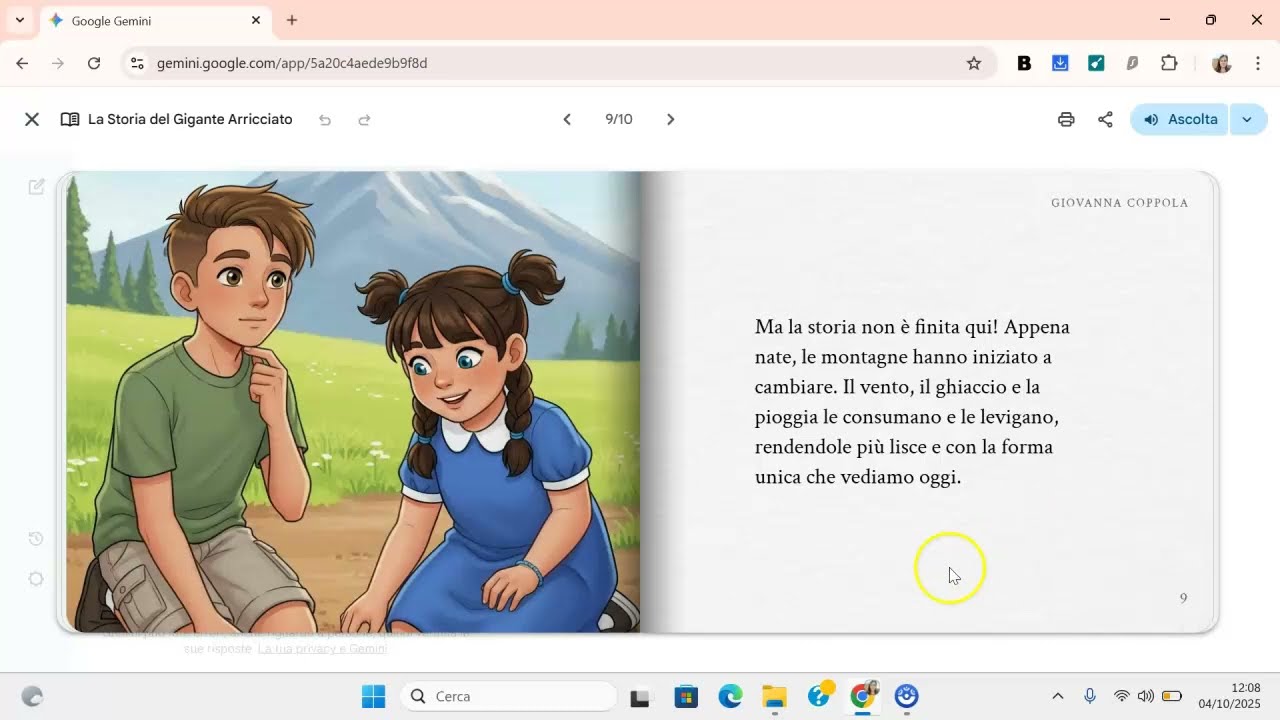Redo the storybook change
Screen dimensions: 1280x720
(364, 120)
